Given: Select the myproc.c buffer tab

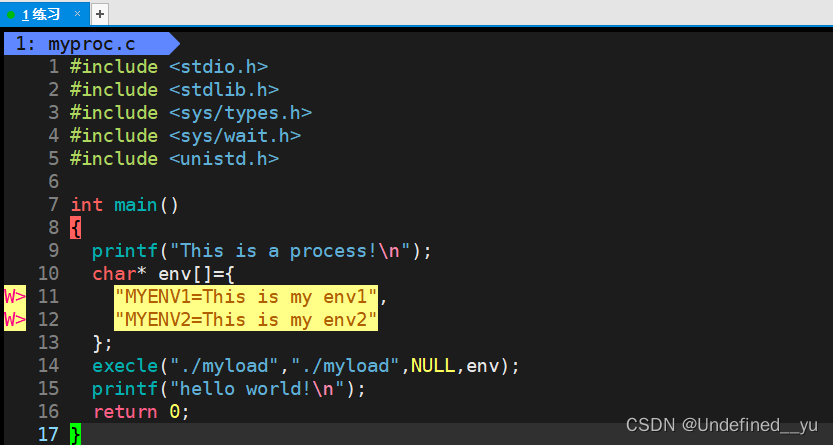Looking at the screenshot, I should point(88,44).
